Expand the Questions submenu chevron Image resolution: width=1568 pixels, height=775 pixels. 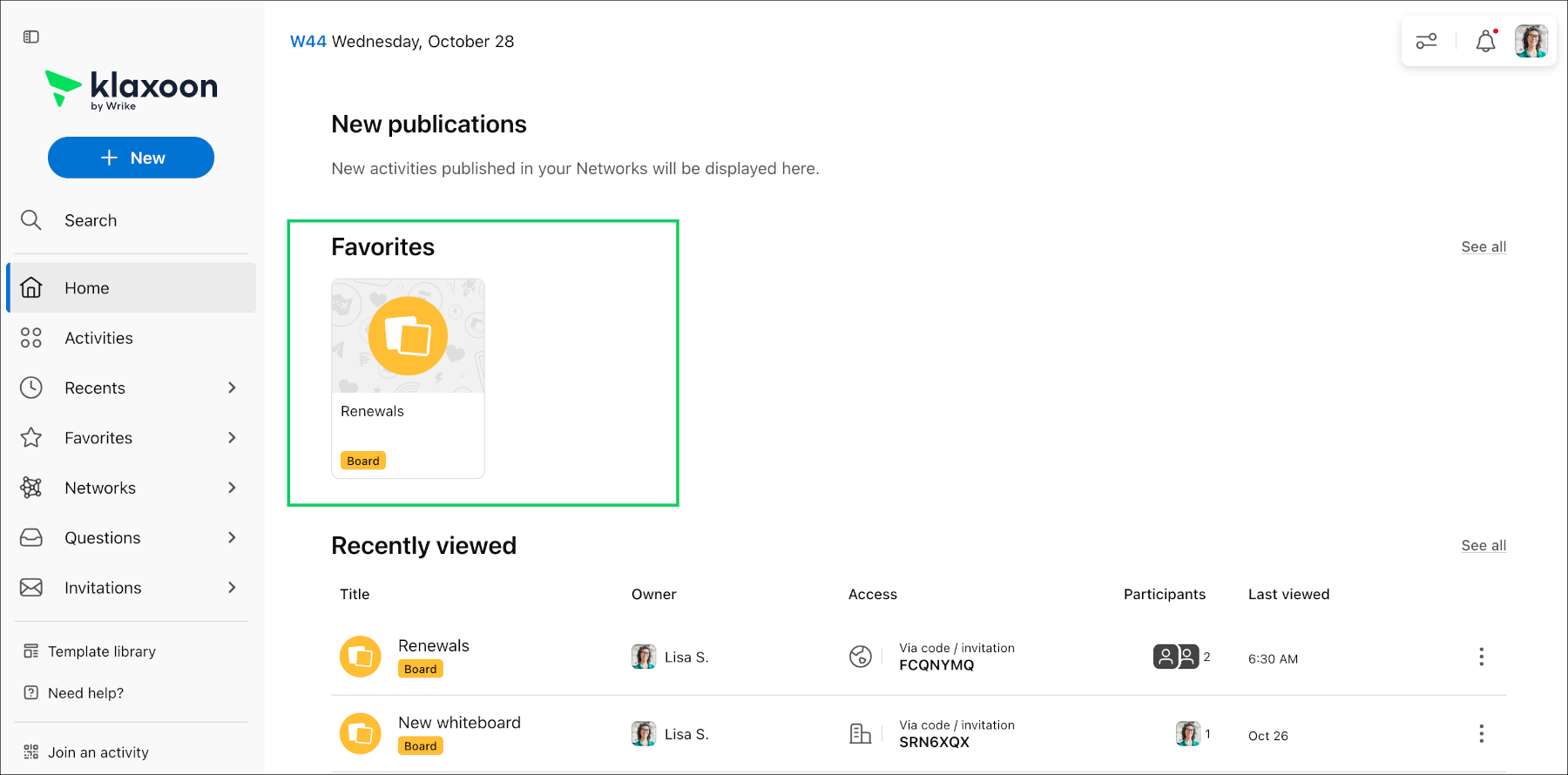[232, 537]
